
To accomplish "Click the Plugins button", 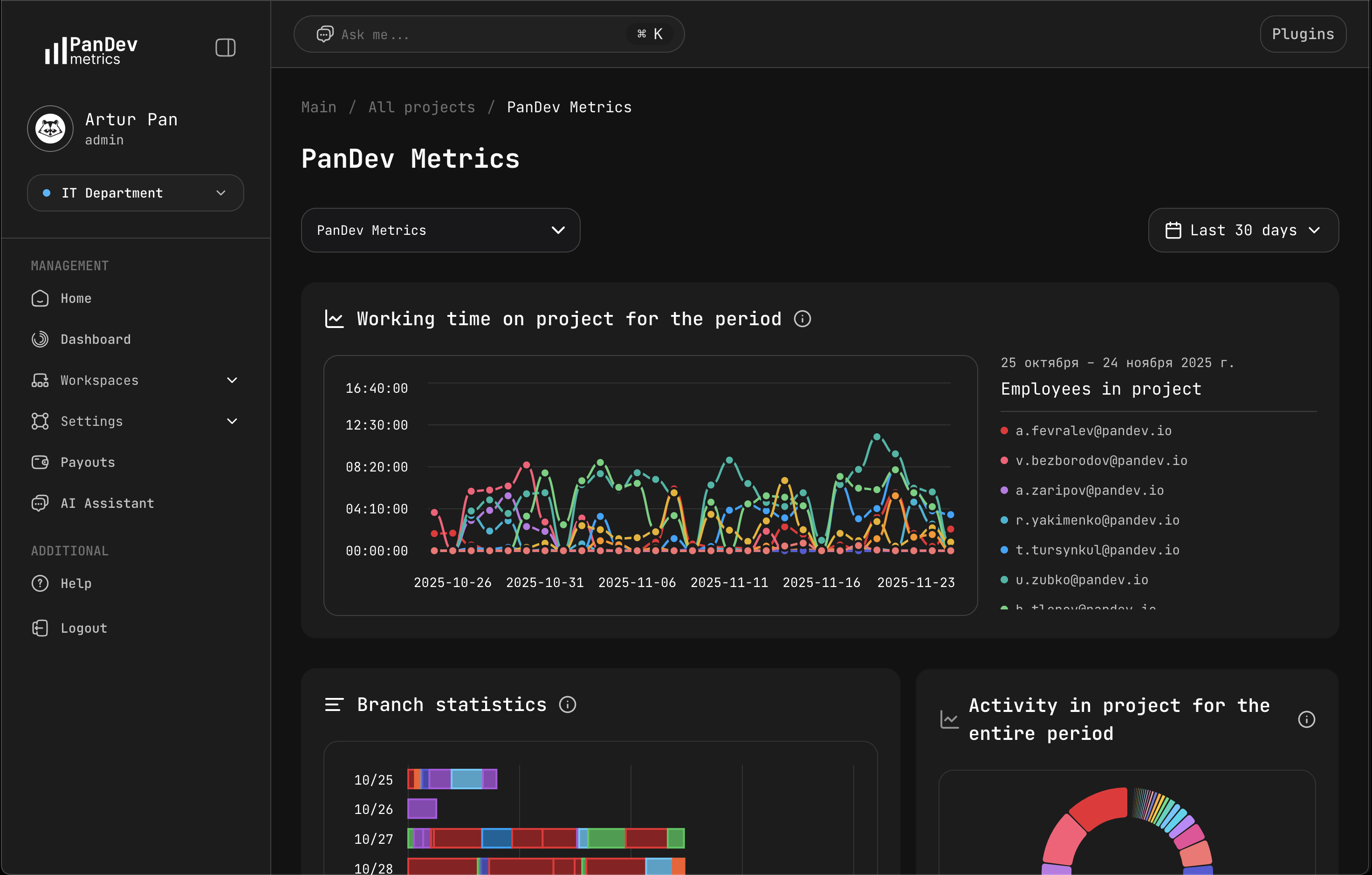I will click(1303, 34).
